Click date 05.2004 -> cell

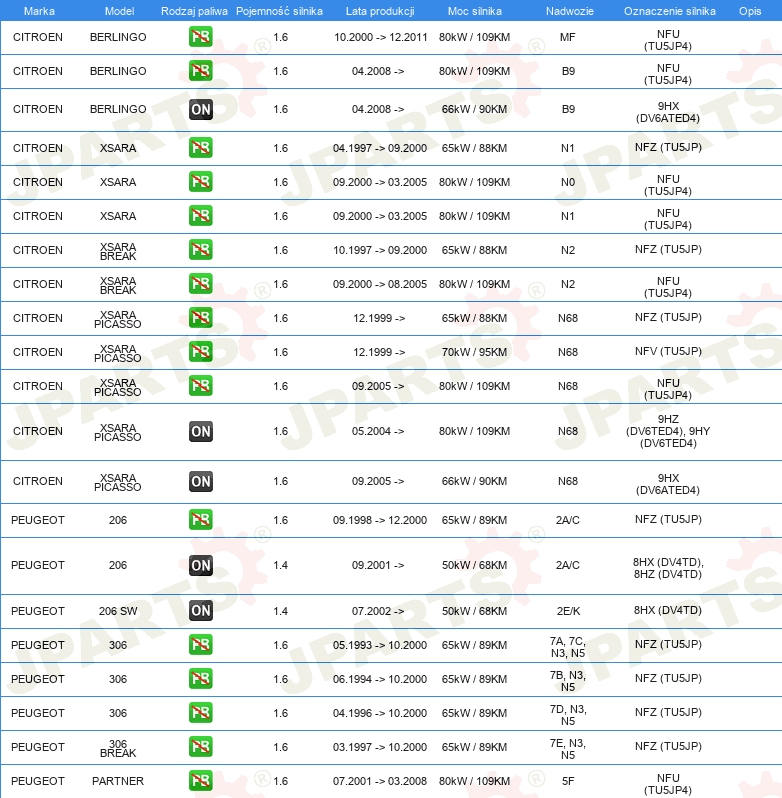click(378, 431)
